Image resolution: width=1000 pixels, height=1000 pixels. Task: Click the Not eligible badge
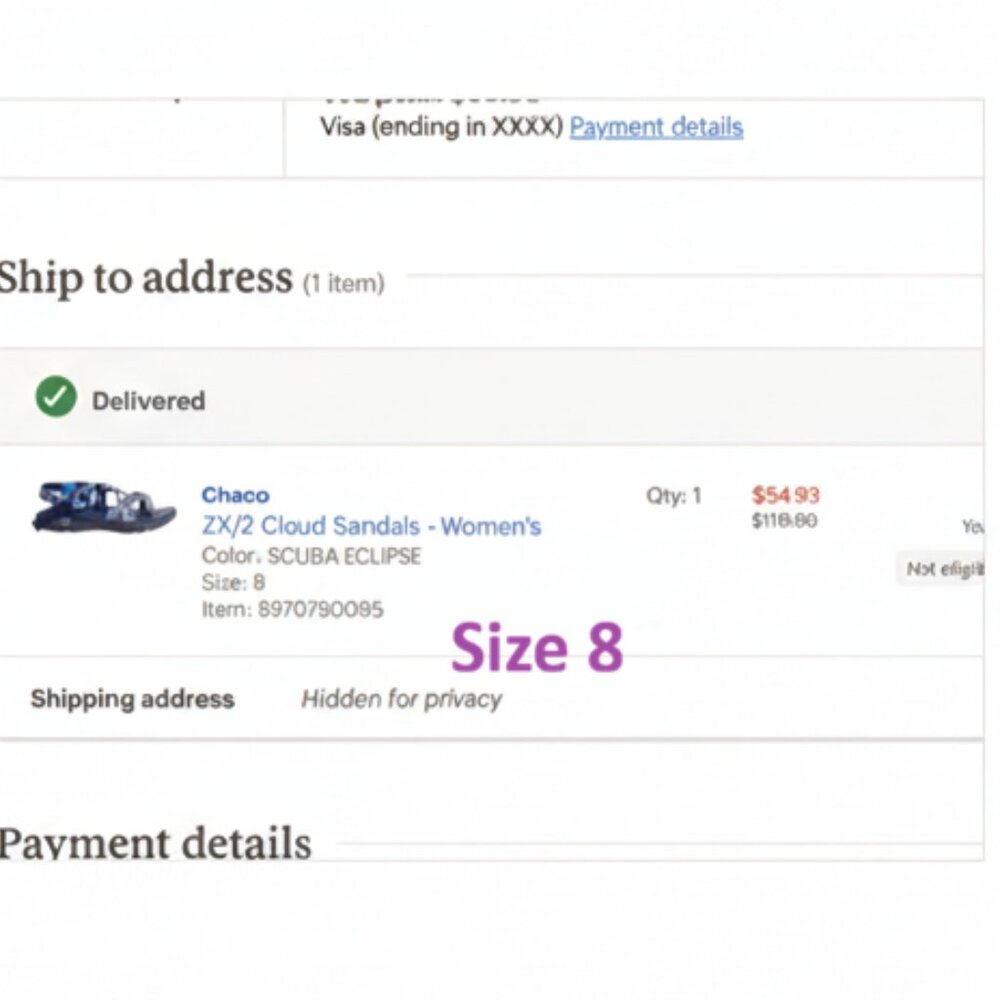point(942,569)
